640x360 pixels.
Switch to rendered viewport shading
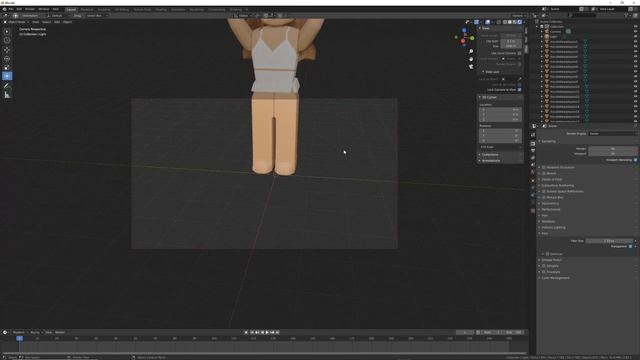(x=520, y=22)
